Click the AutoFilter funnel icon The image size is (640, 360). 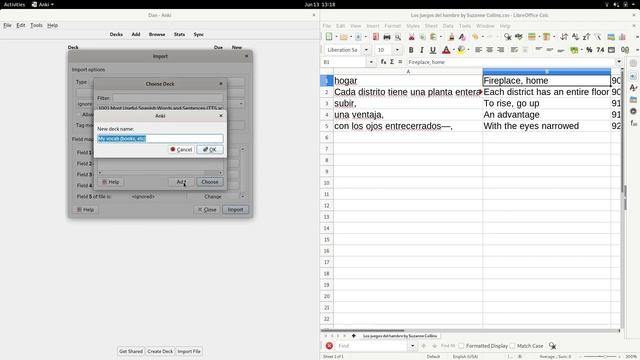click(597, 37)
